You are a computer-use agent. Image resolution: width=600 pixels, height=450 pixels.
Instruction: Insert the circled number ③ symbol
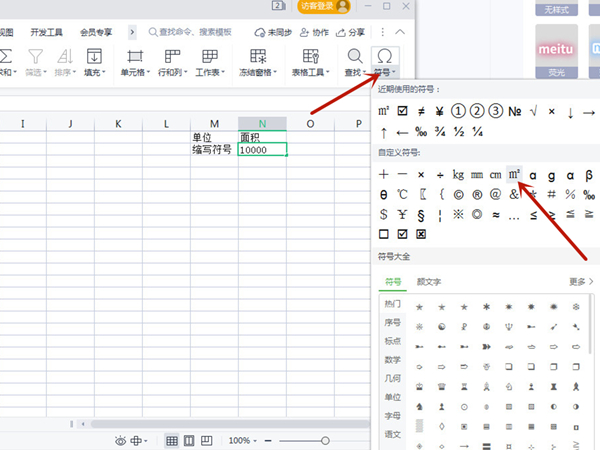(x=496, y=111)
